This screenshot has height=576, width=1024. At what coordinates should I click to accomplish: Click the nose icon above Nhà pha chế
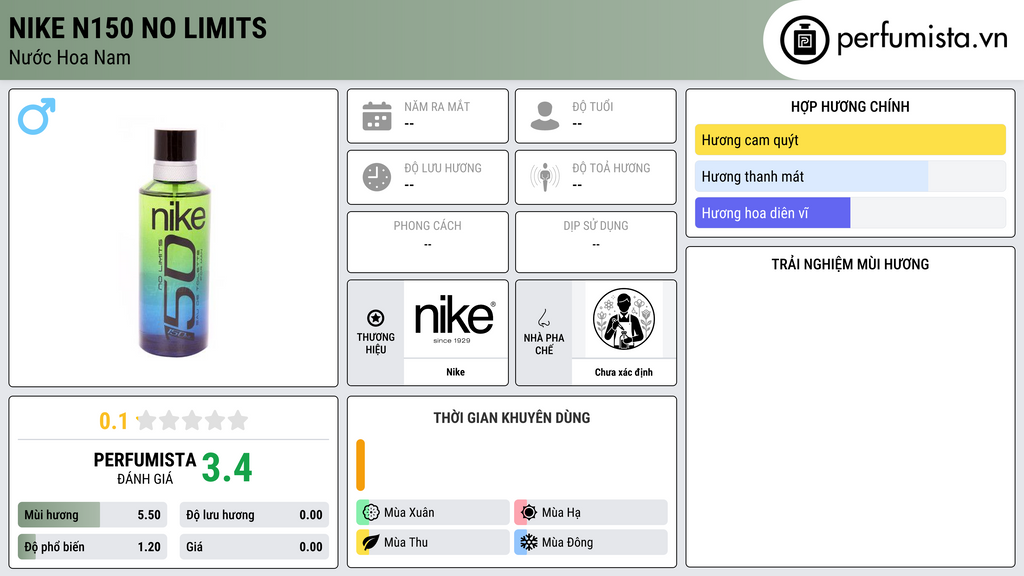pos(543,318)
